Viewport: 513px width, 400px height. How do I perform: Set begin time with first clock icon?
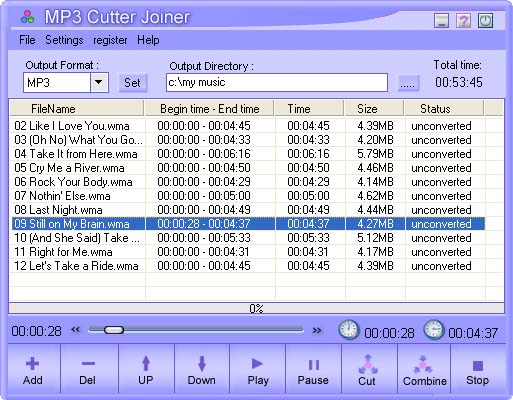(x=349, y=330)
